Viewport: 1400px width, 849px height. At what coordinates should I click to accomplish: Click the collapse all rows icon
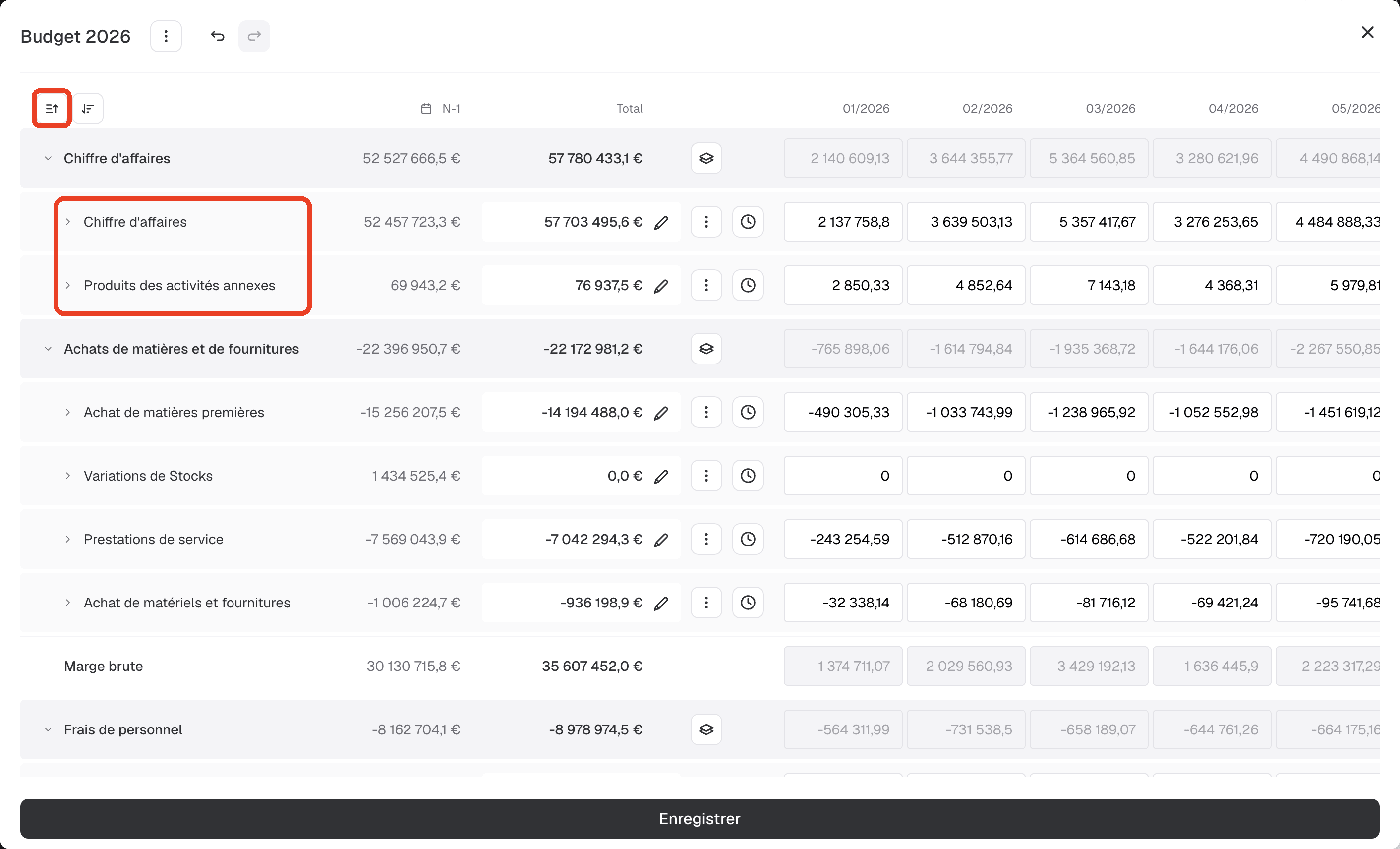click(x=52, y=108)
